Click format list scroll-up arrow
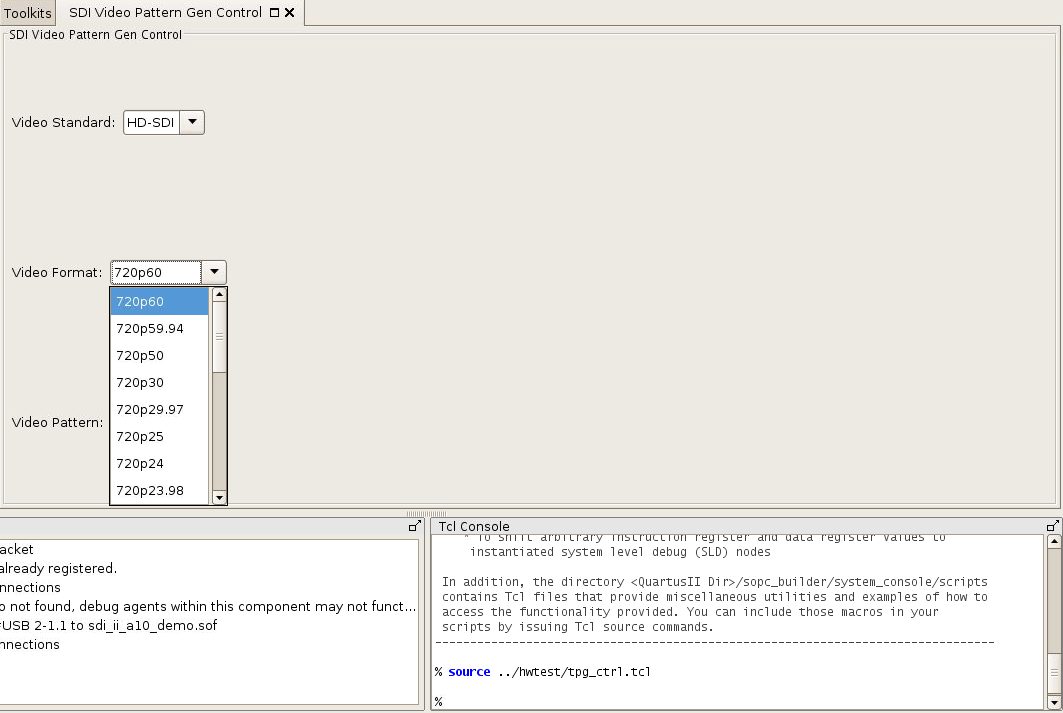 (x=219, y=295)
